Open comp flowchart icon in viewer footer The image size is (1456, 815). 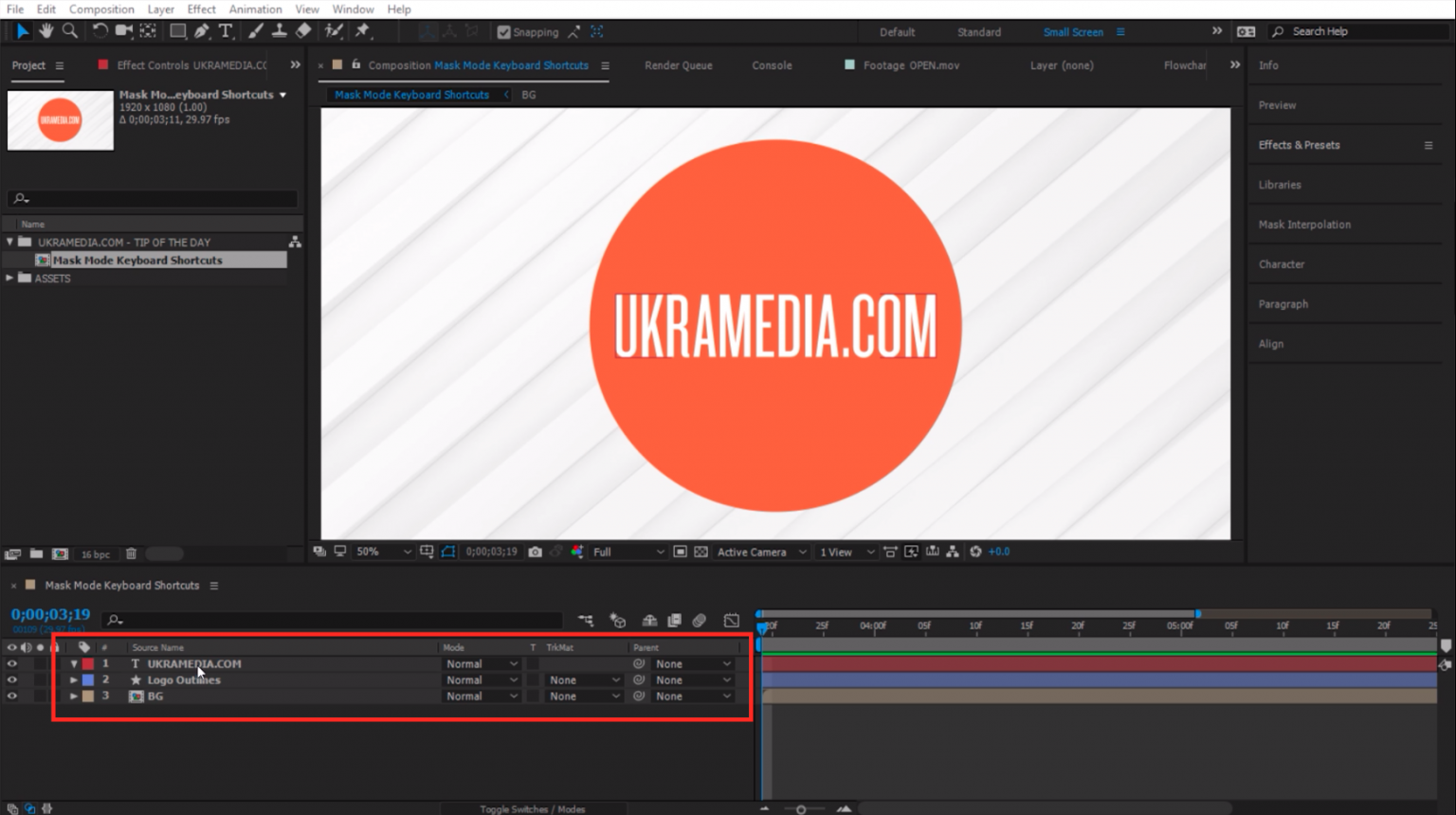click(953, 552)
